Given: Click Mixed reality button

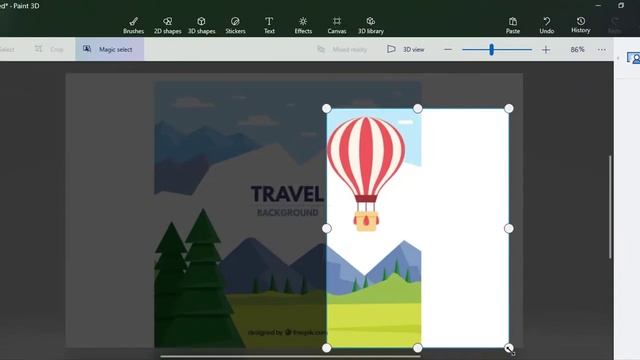Looking at the screenshot, I should pyautogui.click(x=342, y=49).
